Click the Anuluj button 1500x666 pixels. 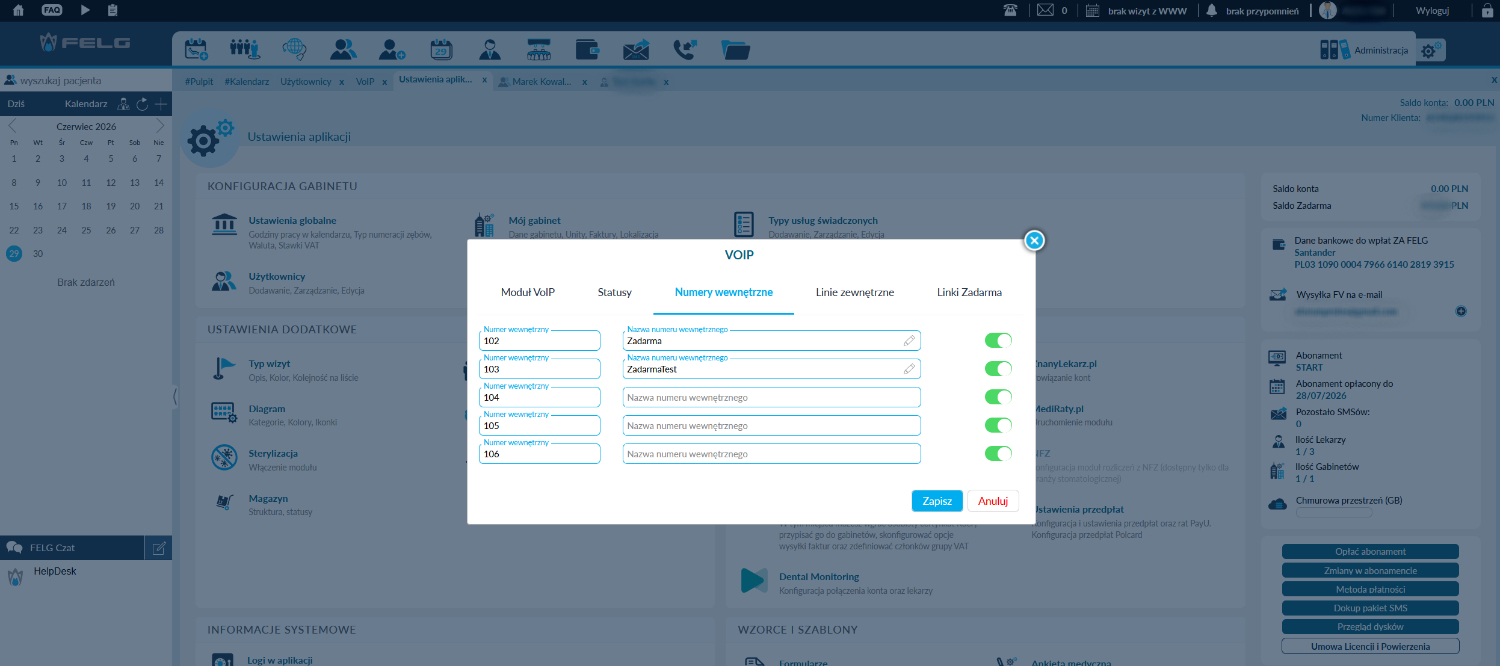993,501
